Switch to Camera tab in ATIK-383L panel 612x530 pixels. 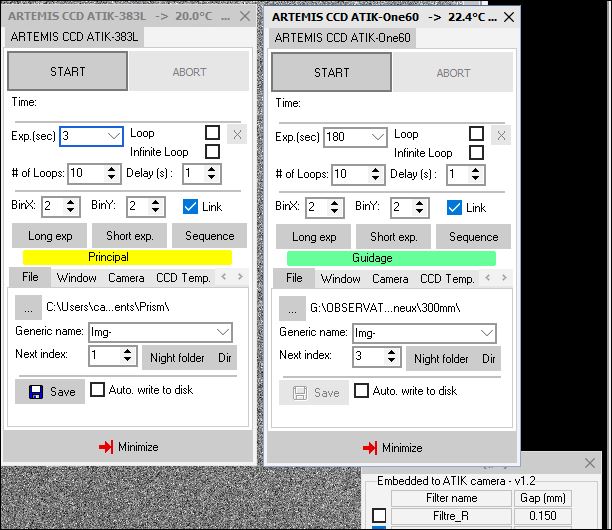point(126,278)
